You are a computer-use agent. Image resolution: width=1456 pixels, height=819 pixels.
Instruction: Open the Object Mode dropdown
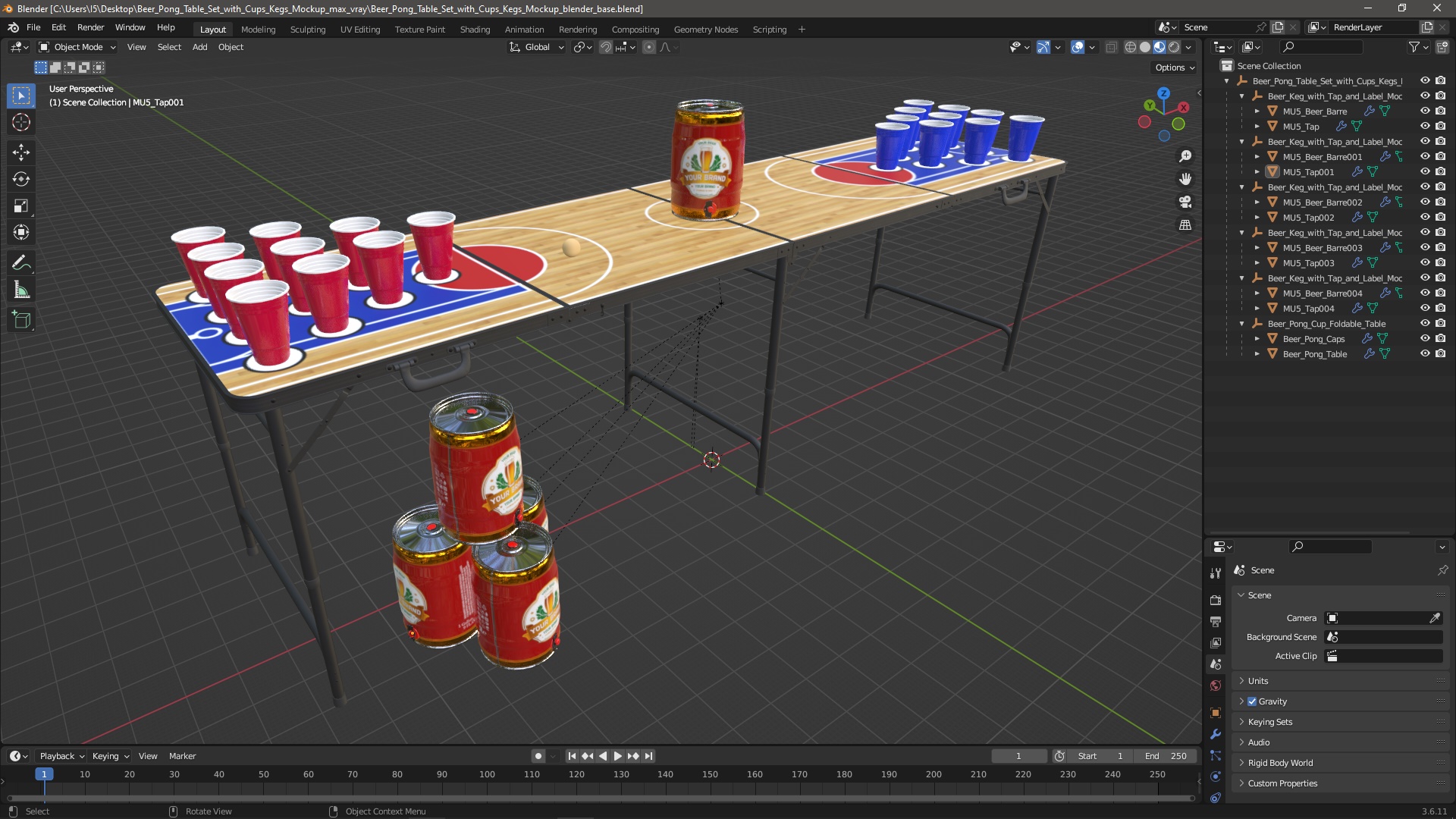click(x=77, y=47)
